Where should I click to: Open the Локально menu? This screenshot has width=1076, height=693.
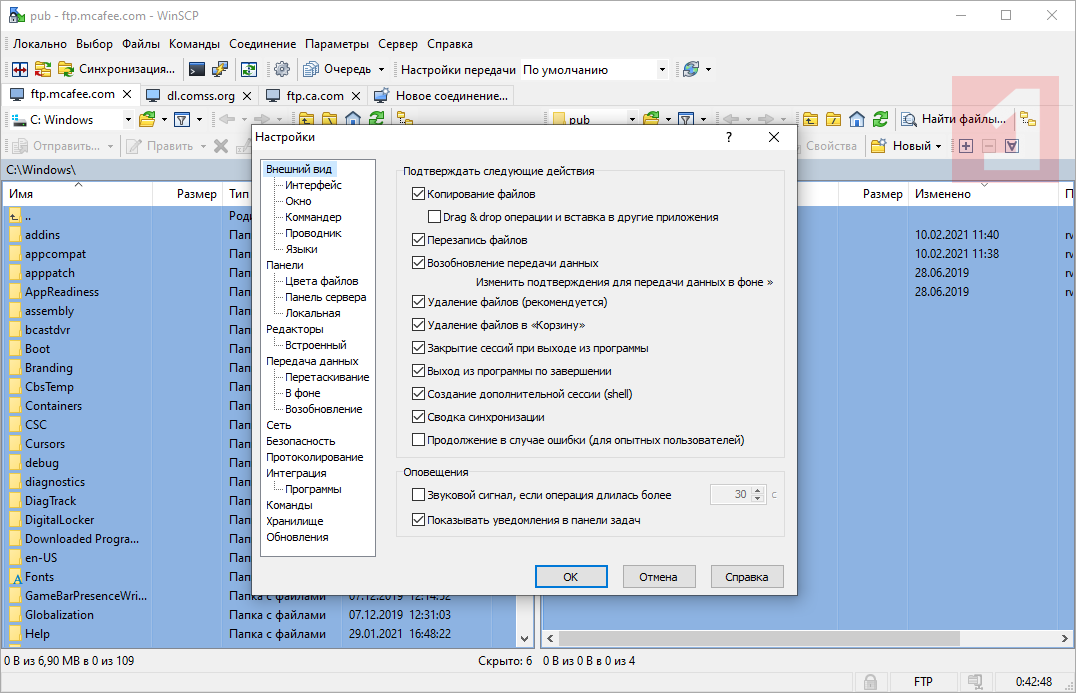(x=40, y=44)
